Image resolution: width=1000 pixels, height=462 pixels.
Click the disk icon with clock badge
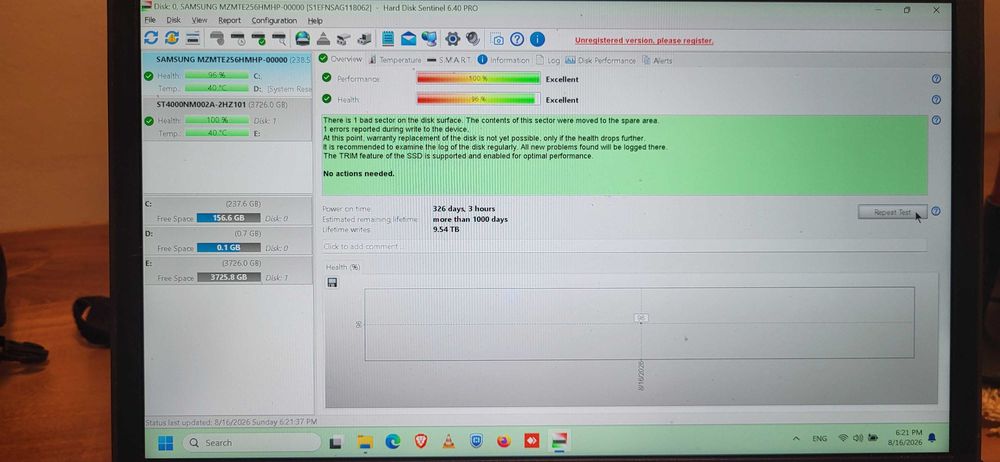pyautogui.click(x=238, y=39)
